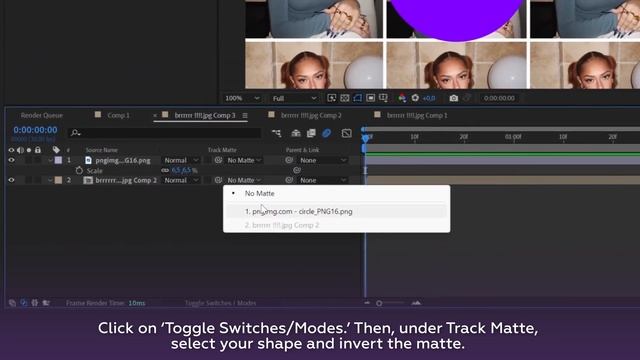Switch to Render Queue tab

coord(42,116)
